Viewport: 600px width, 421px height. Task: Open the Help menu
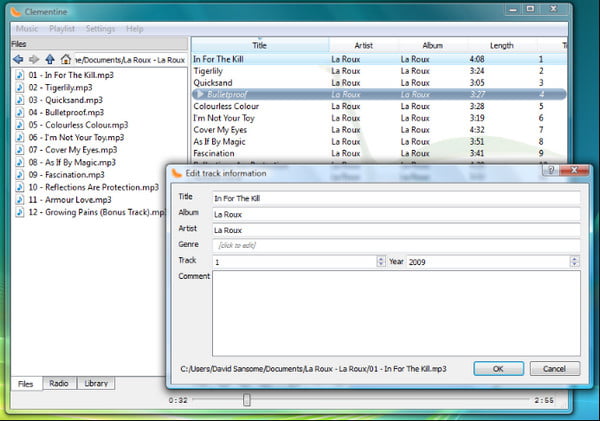pos(135,29)
